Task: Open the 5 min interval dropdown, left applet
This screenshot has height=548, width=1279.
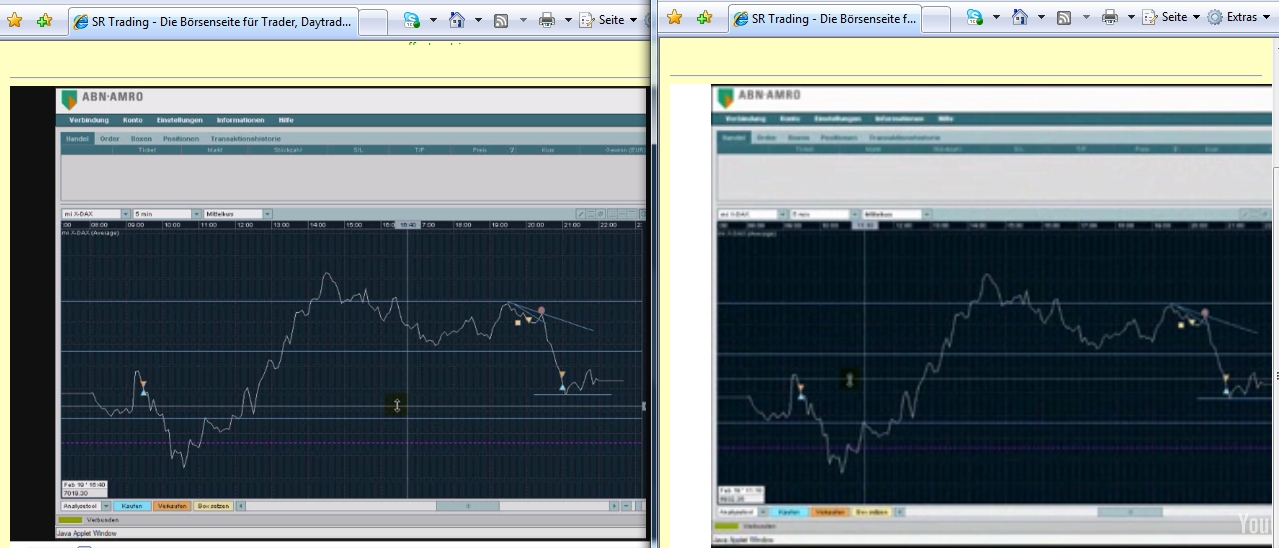Action: [x=167, y=213]
